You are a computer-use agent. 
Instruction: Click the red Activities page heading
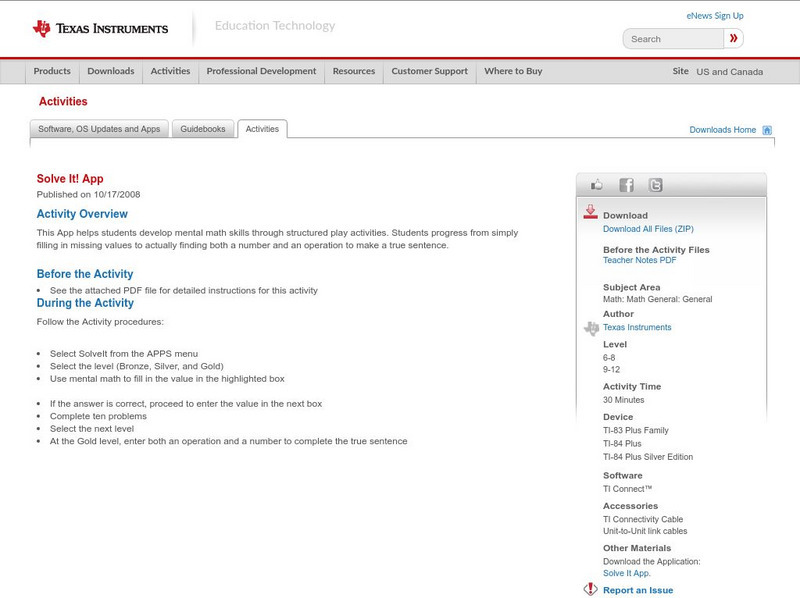[x=63, y=102]
